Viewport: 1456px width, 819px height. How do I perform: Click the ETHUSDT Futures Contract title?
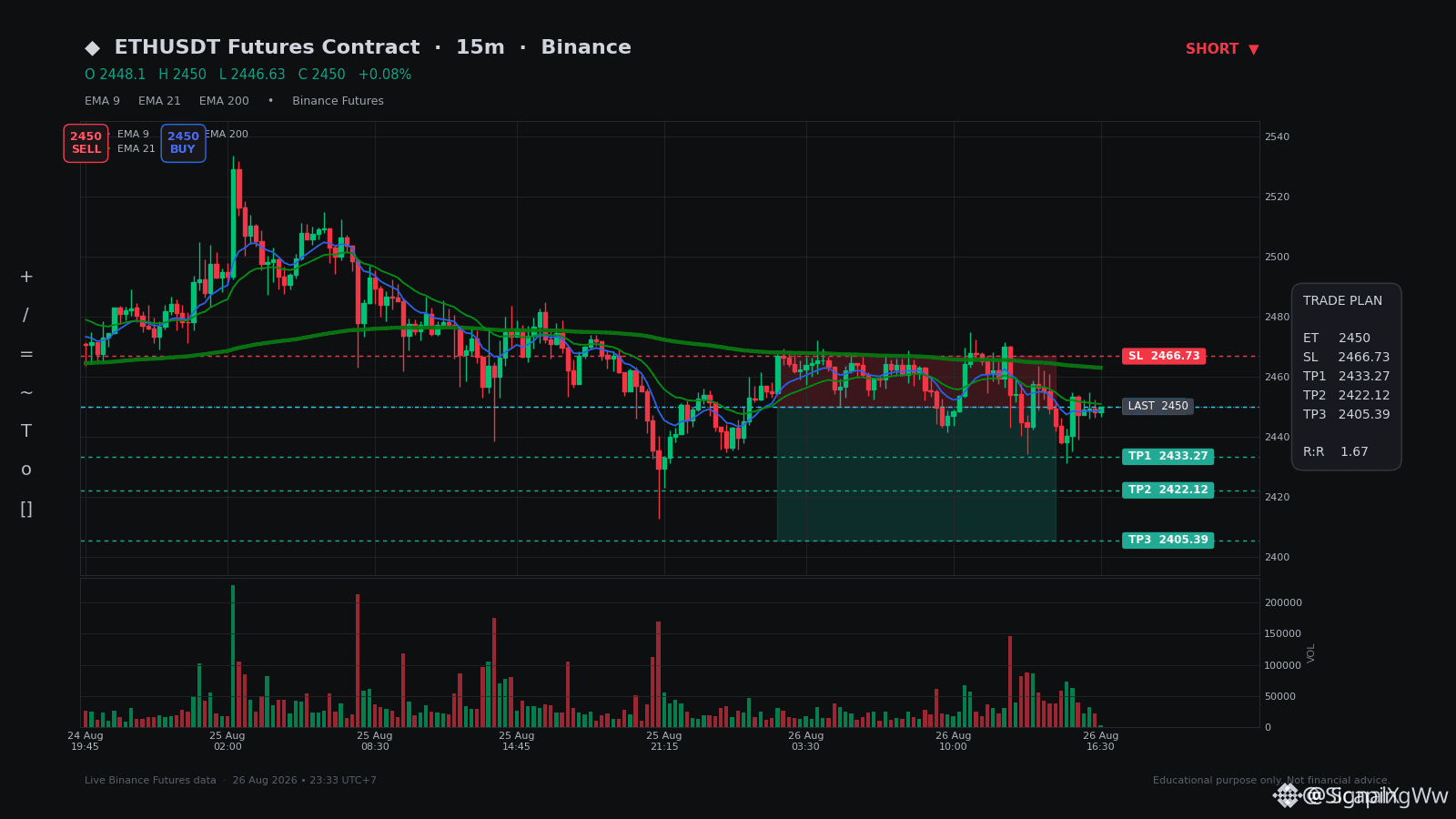(267, 47)
